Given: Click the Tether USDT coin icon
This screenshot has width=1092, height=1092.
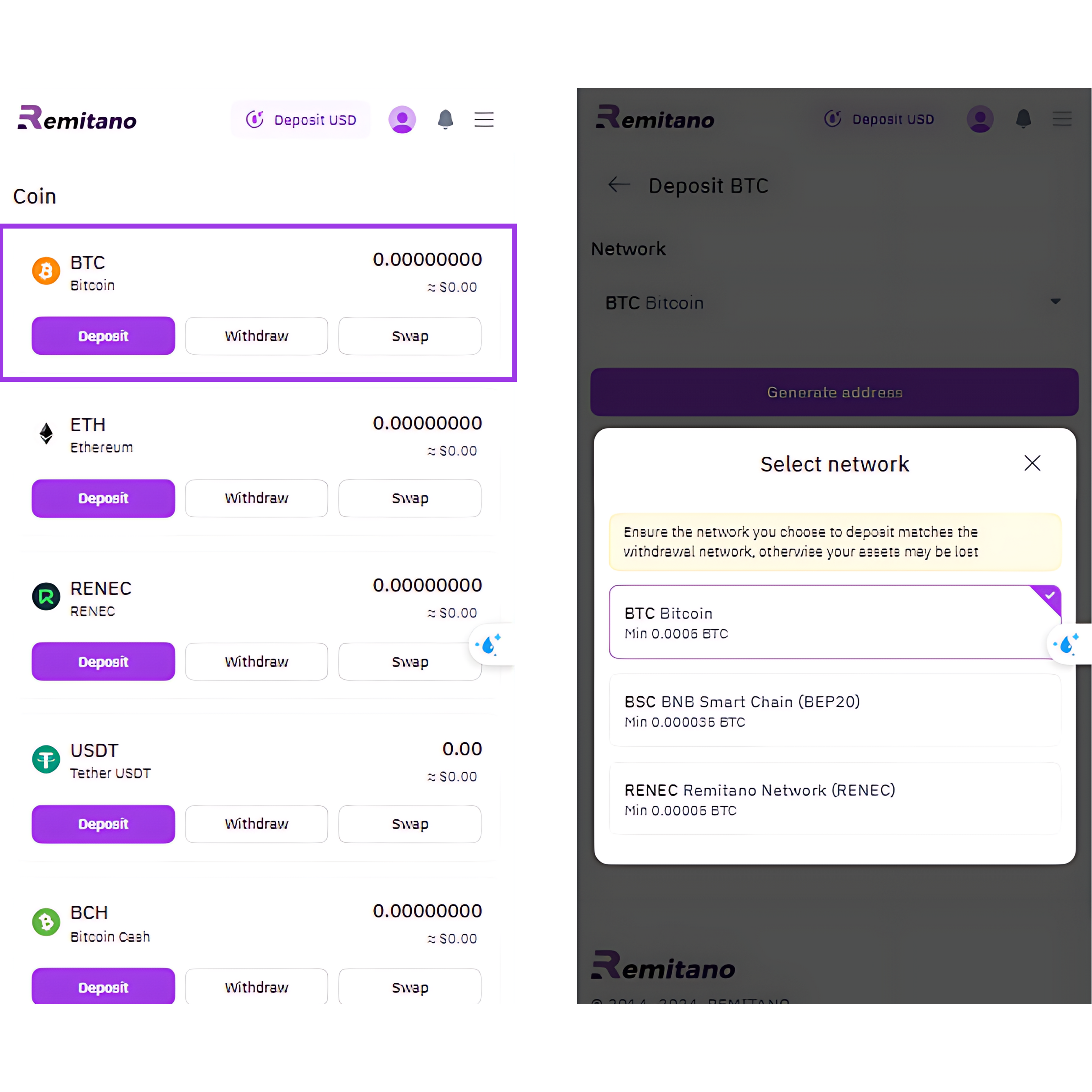Looking at the screenshot, I should (46, 759).
